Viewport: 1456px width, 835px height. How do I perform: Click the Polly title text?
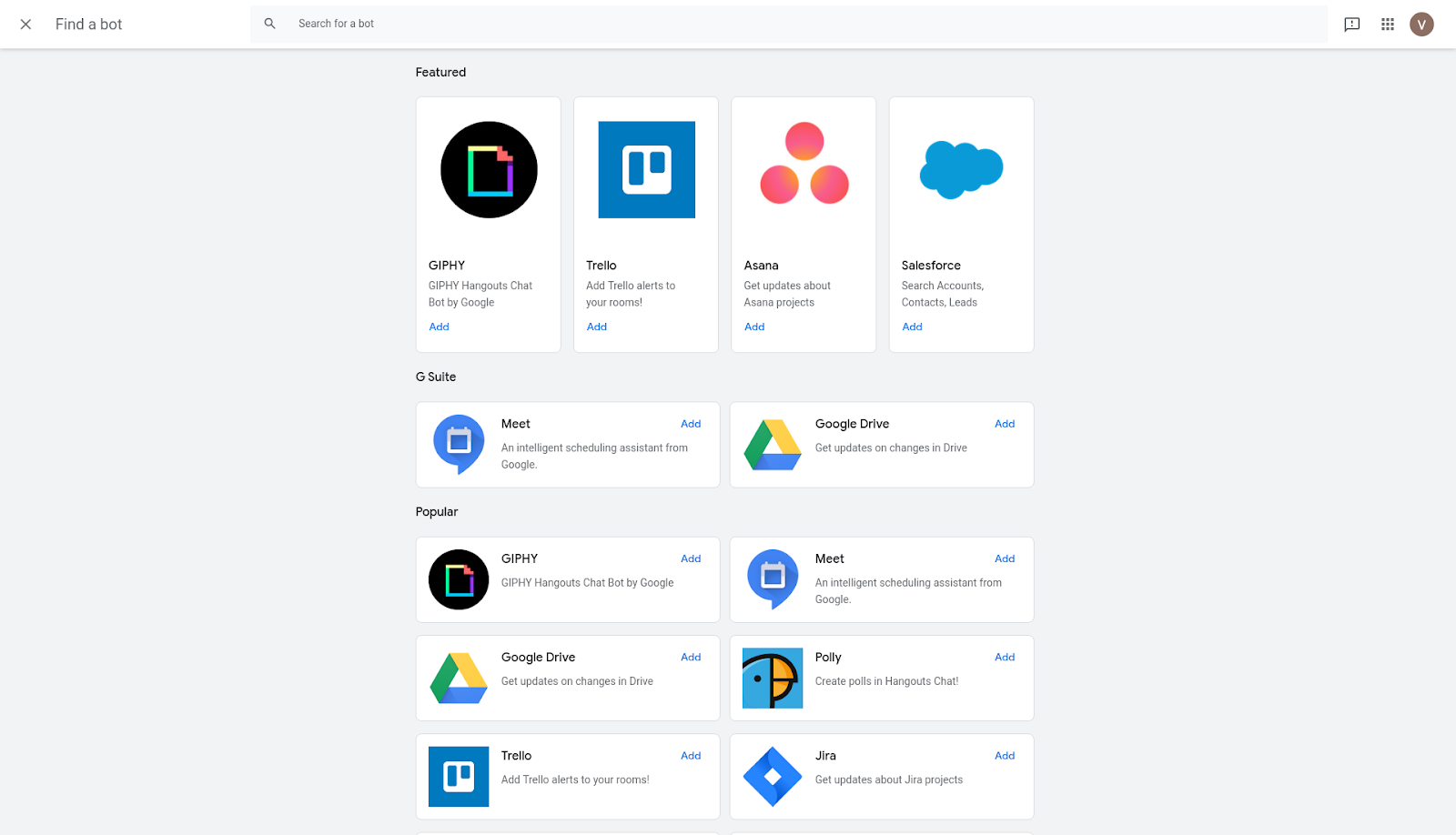coord(828,657)
